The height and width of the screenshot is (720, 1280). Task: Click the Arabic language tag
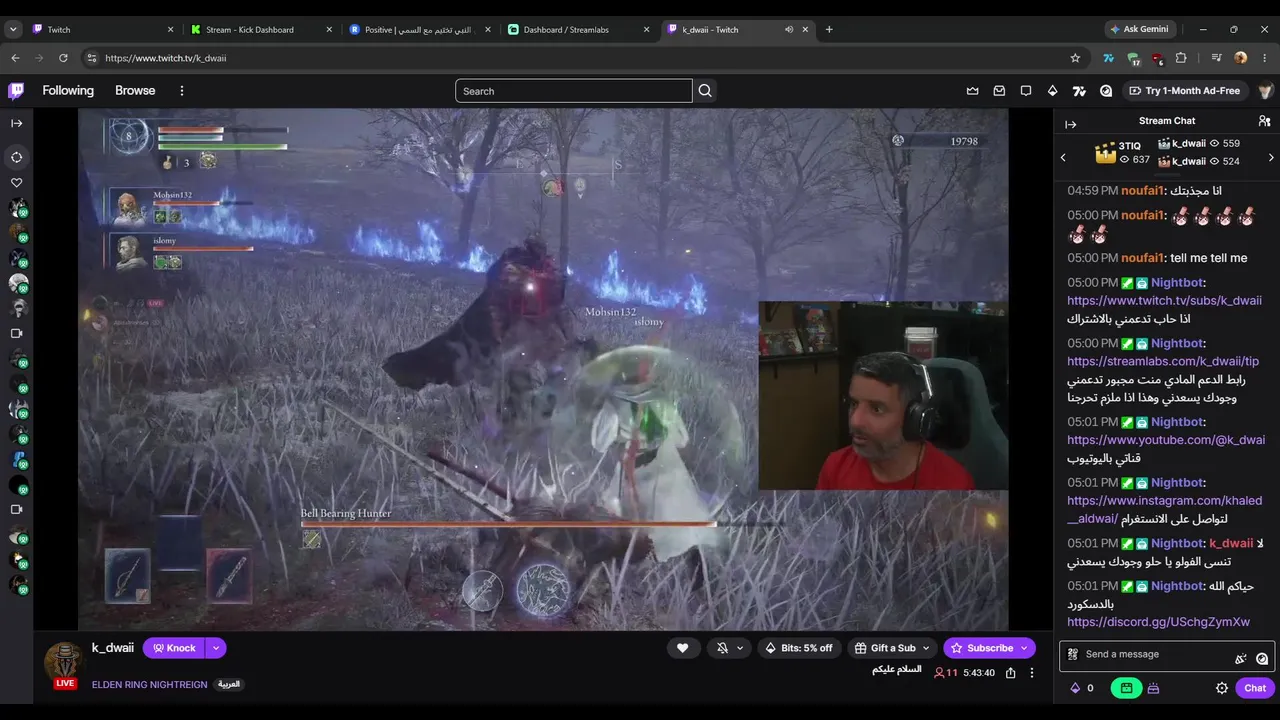[x=229, y=685]
